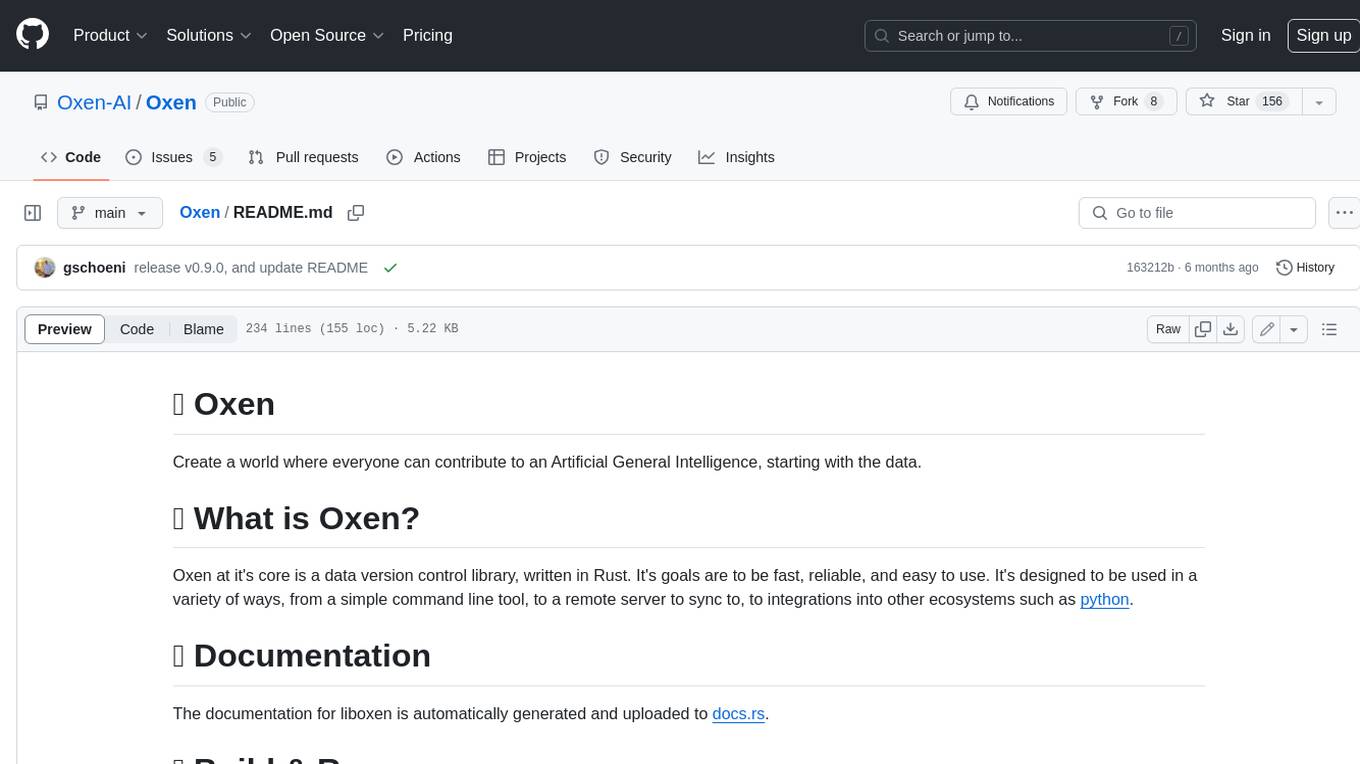This screenshot has width=1360, height=764.
Task: Open the release v0.9.0 commit message
Action: pos(251,268)
